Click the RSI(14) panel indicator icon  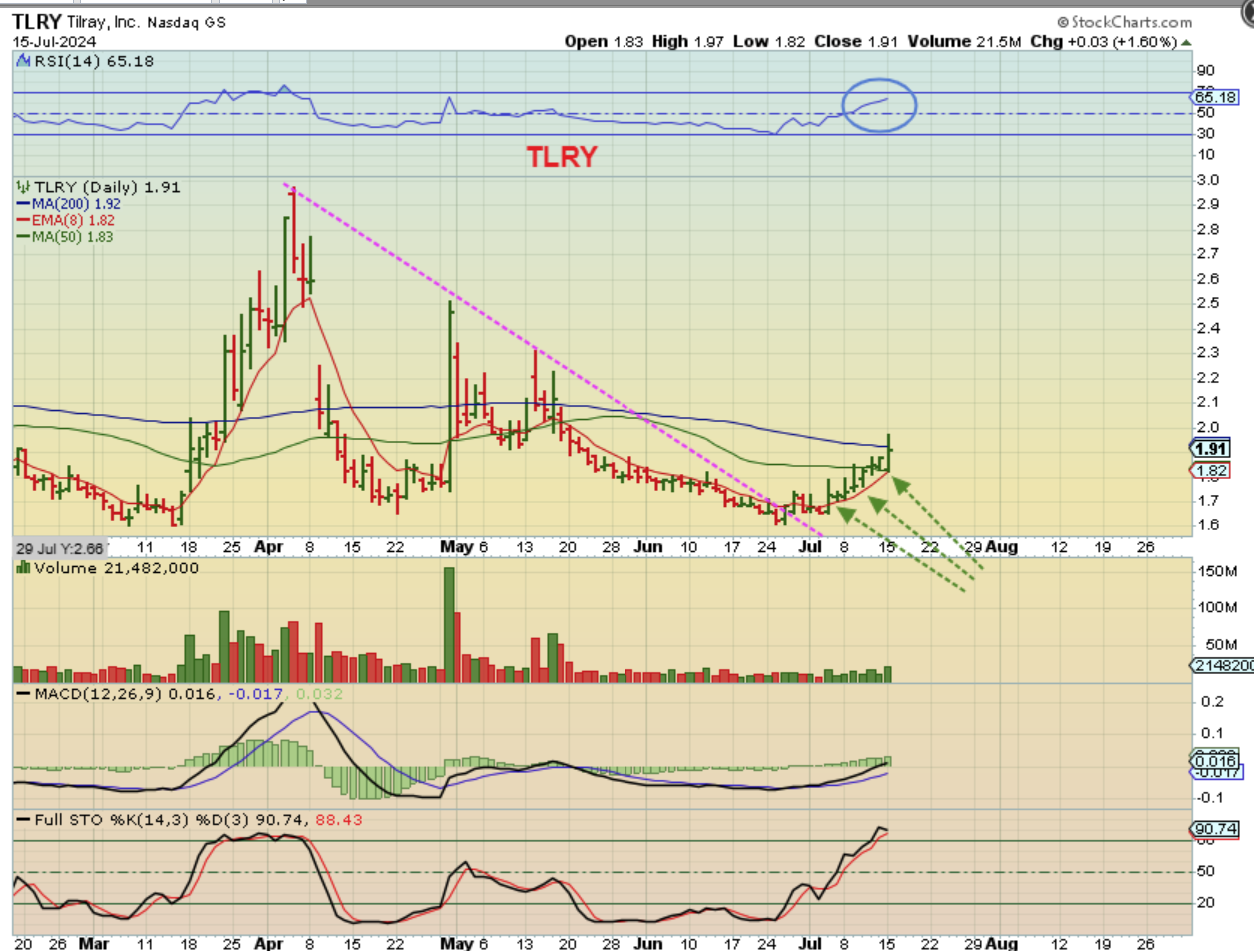[20, 62]
